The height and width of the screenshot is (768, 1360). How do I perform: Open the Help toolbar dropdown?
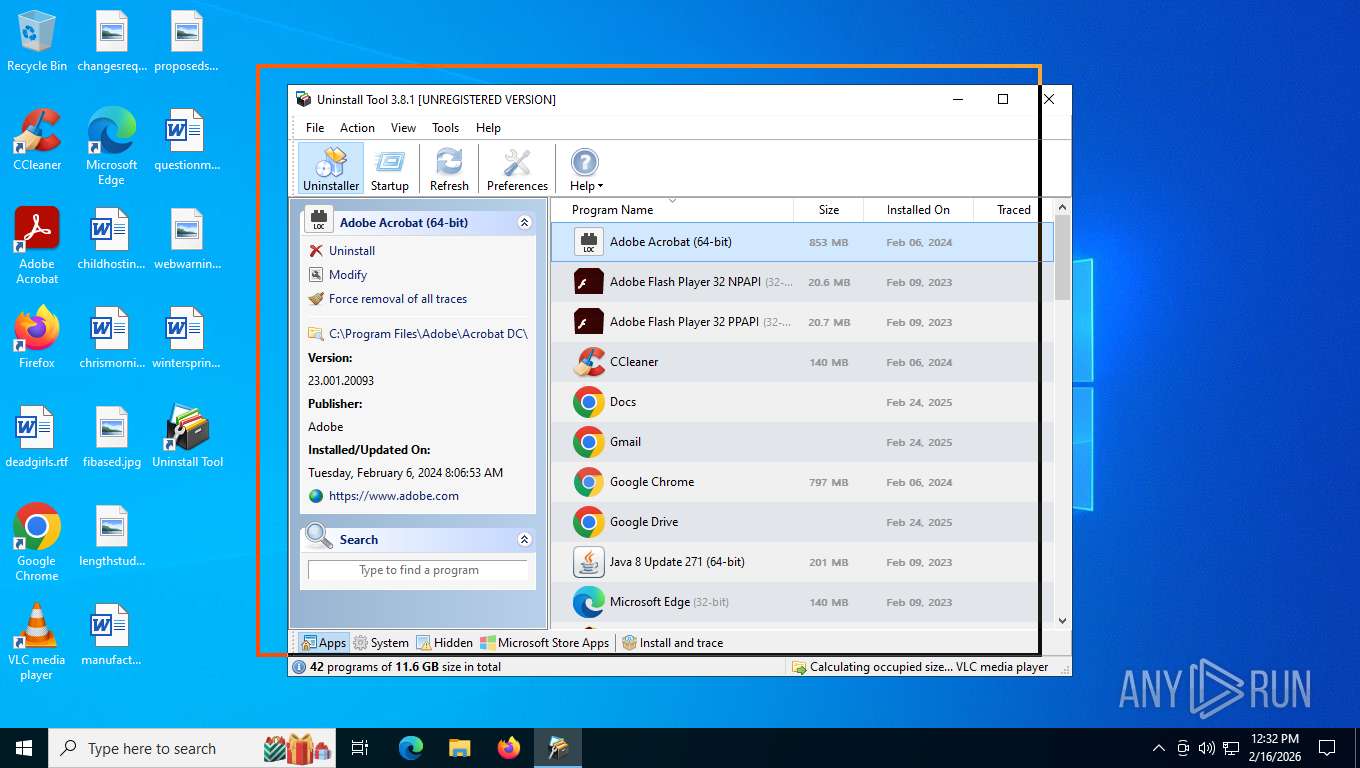click(586, 168)
